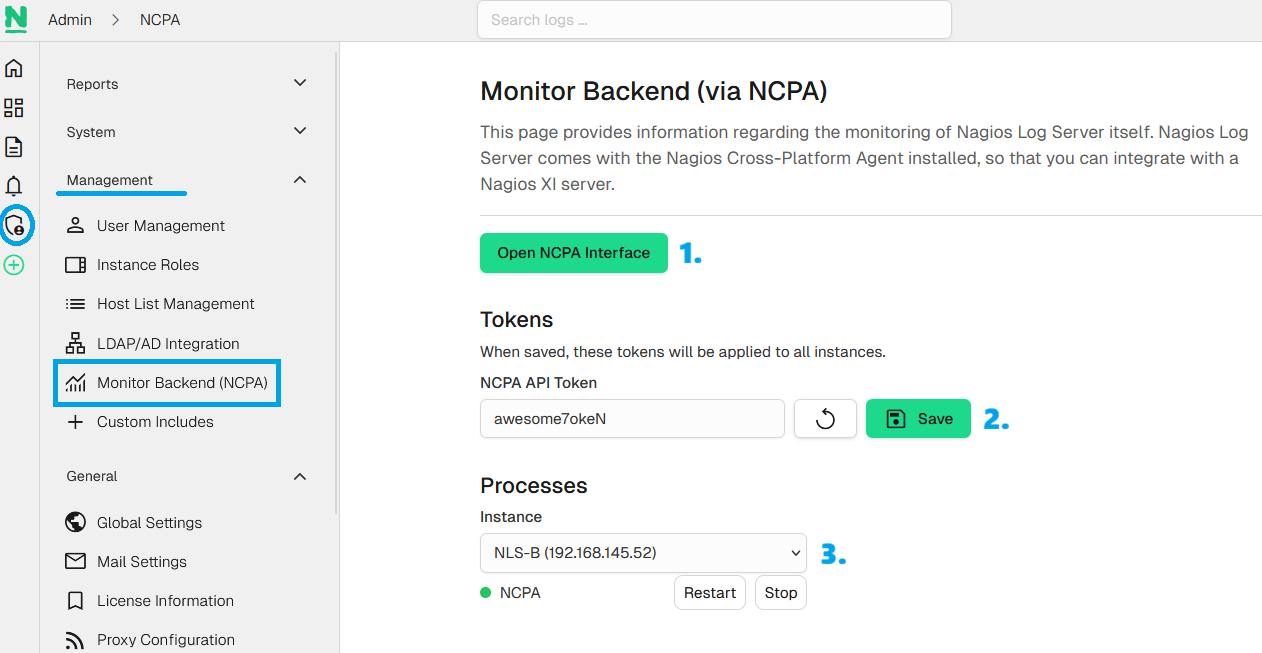1262x653 pixels.
Task: Go to User Management
Action: (x=160, y=226)
